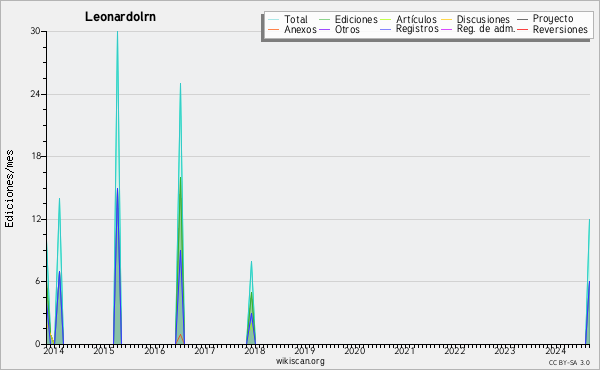Click the CC BY-SA 3.0 license text
This screenshot has width=600, height=370.
pyautogui.click(x=569, y=362)
